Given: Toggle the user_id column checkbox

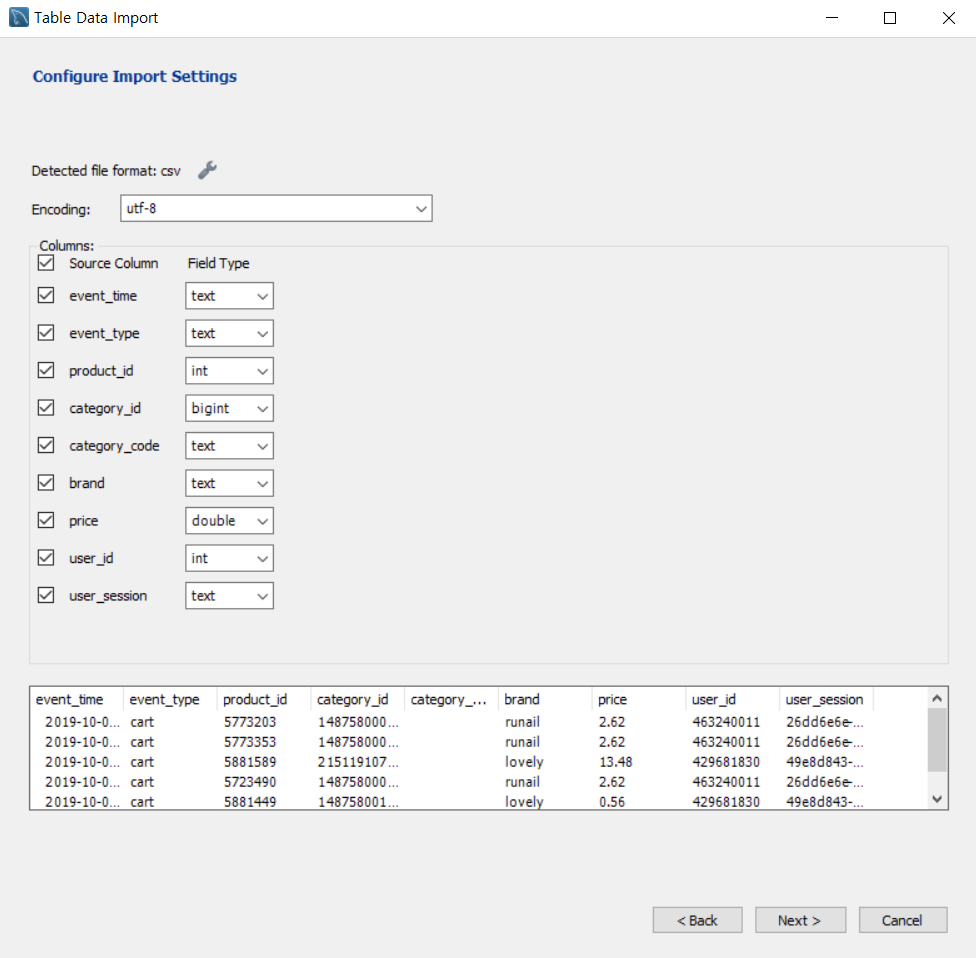Looking at the screenshot, I should coord(45,558).
